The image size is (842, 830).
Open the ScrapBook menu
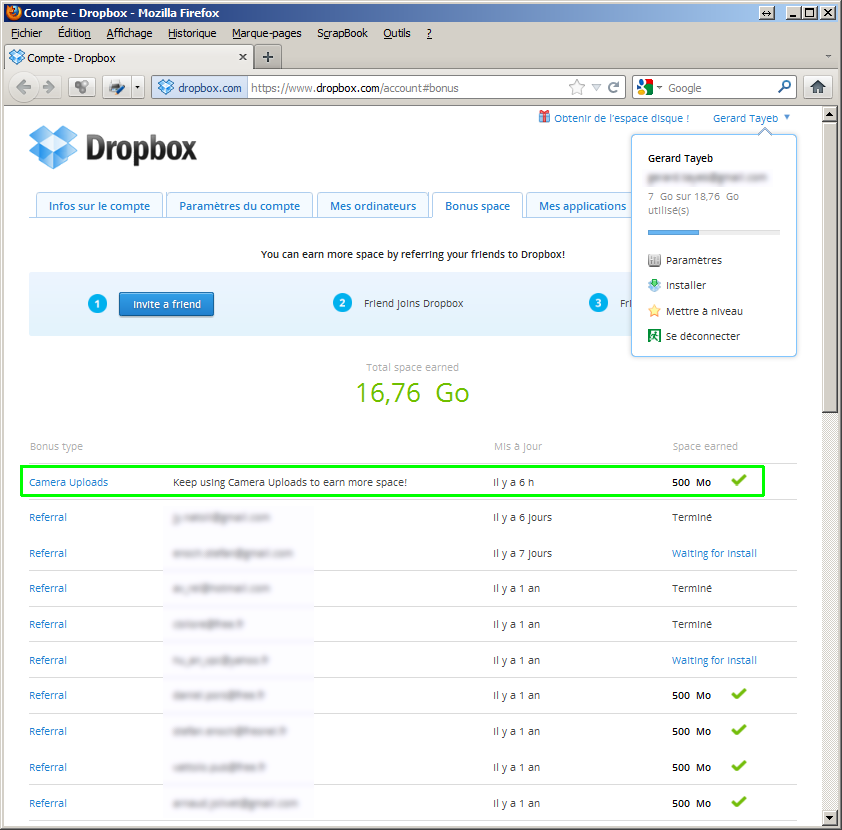(x=342, y=33)
